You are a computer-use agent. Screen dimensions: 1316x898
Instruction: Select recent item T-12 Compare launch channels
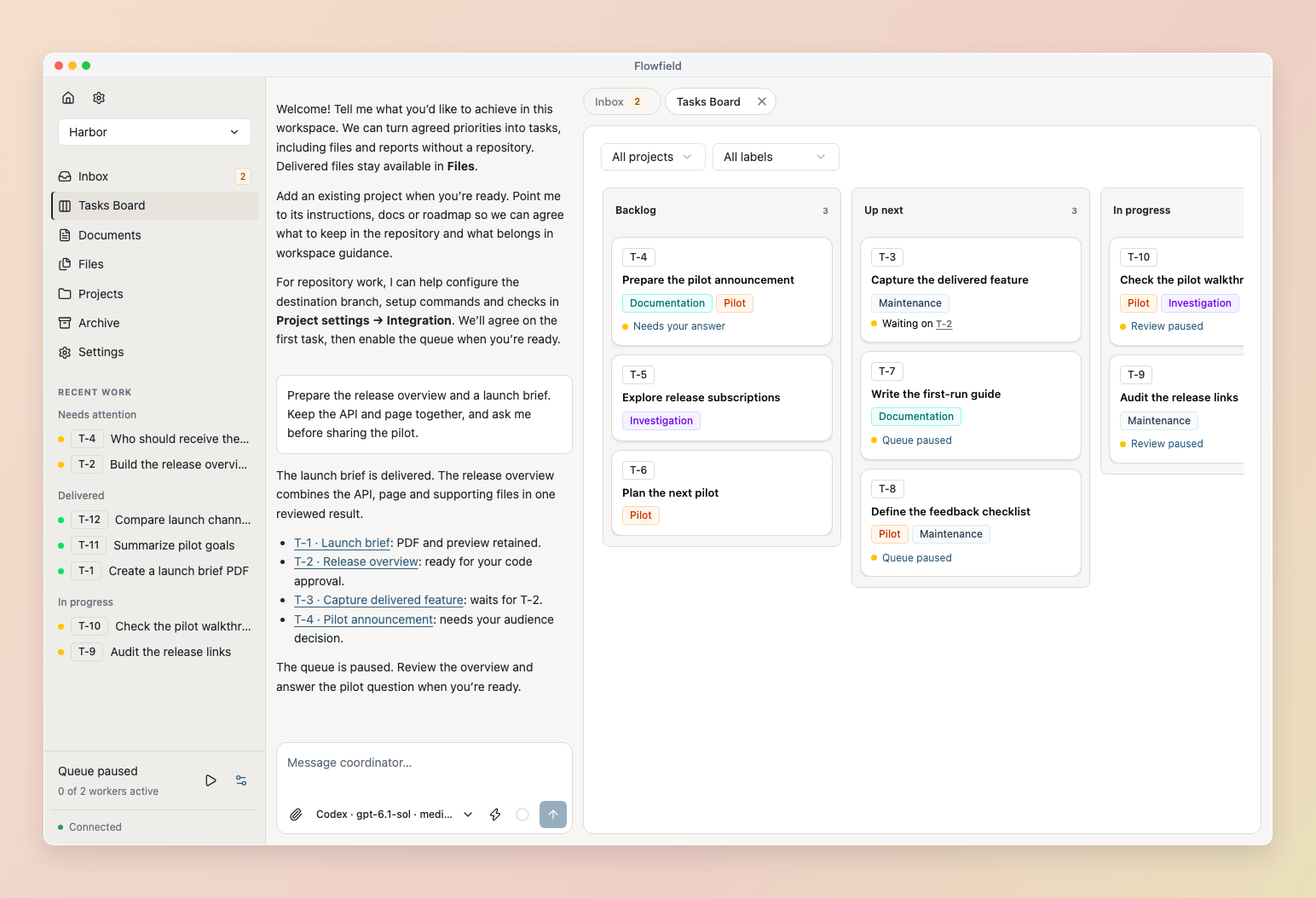[x=154, y=520]
